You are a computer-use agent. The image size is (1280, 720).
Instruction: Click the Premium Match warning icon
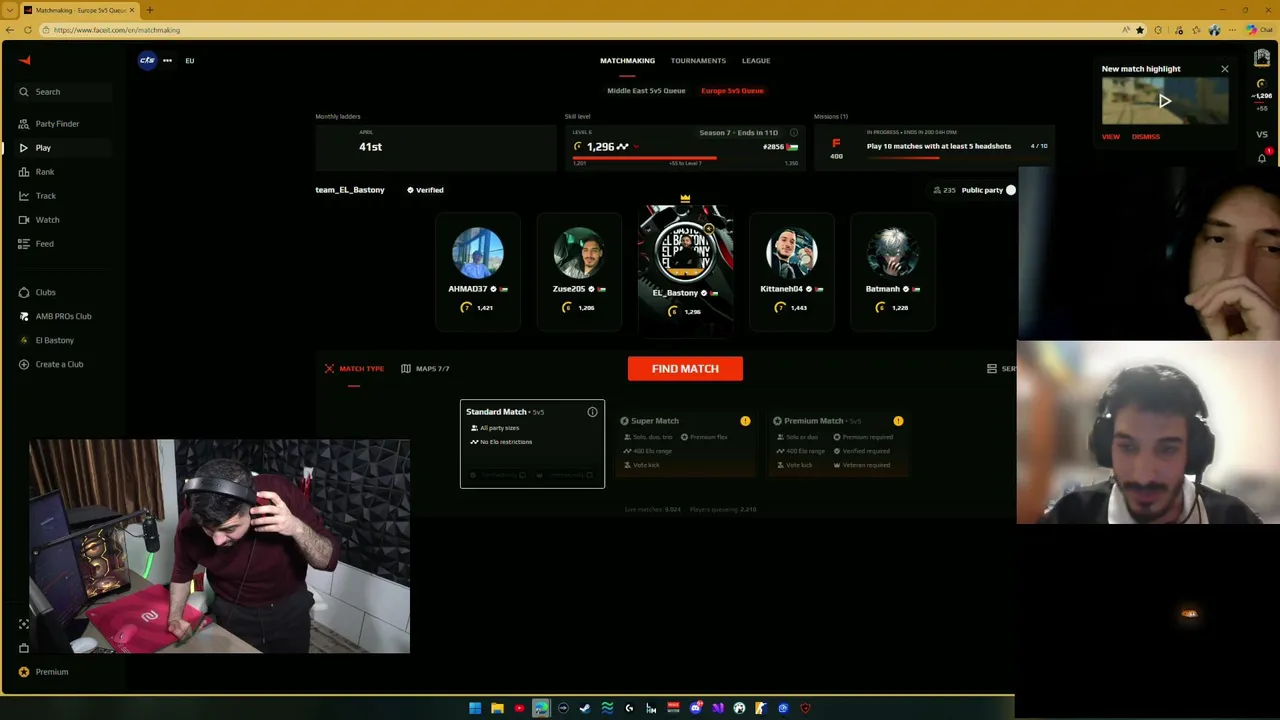[x=898, y=421]
